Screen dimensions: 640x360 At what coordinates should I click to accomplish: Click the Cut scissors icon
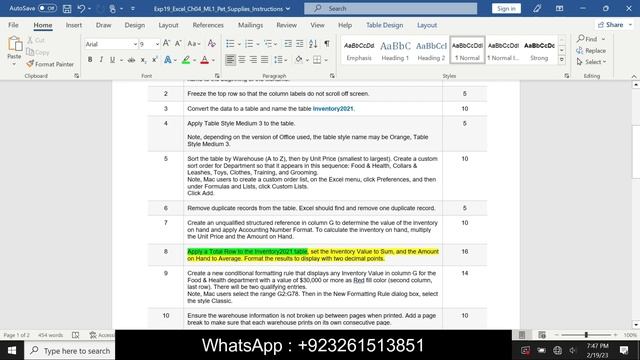pyautogui.click(x=30, y=40)
